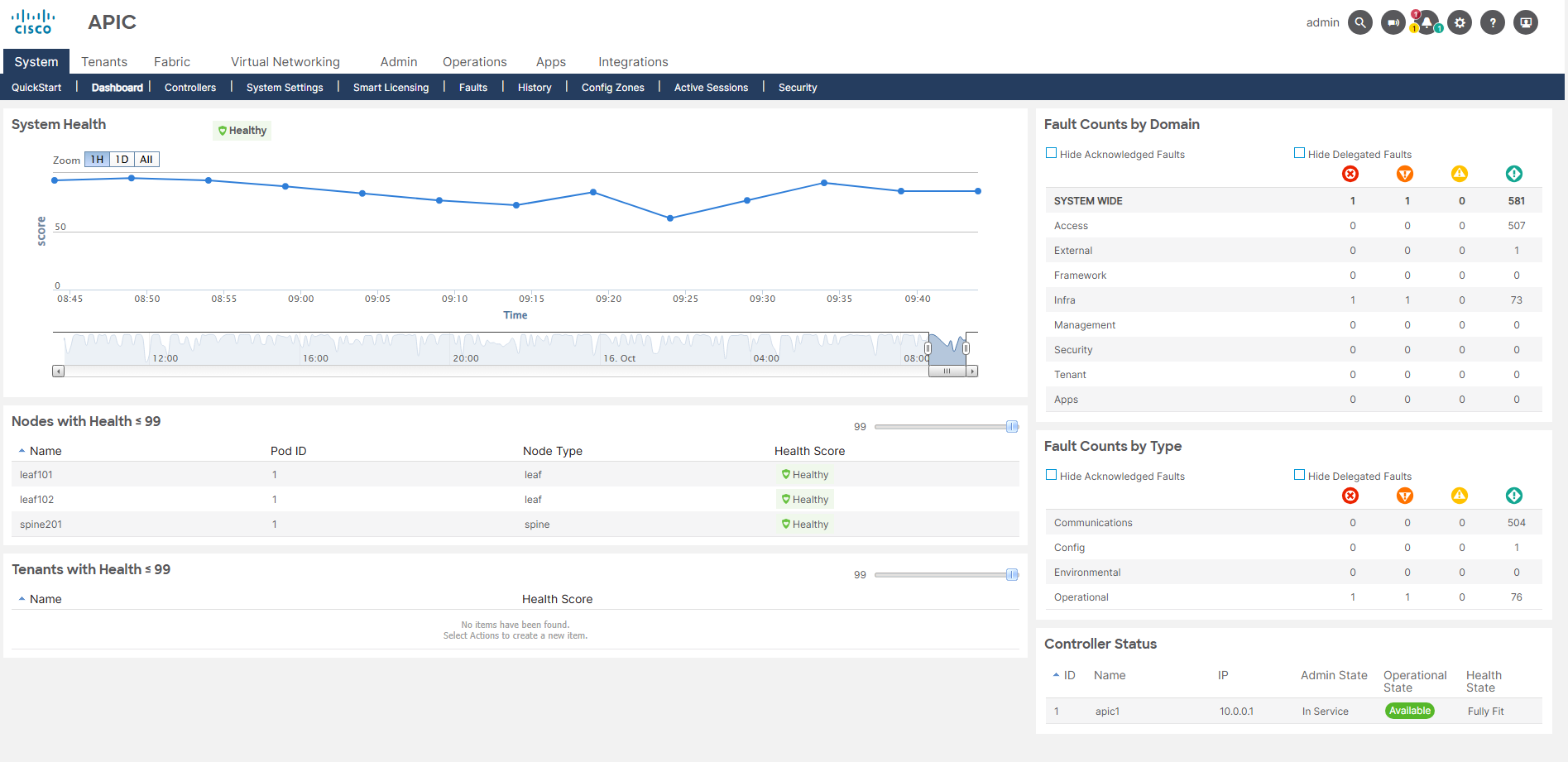
Task: Set chart zoom to 1D
Action: point(122,160)
